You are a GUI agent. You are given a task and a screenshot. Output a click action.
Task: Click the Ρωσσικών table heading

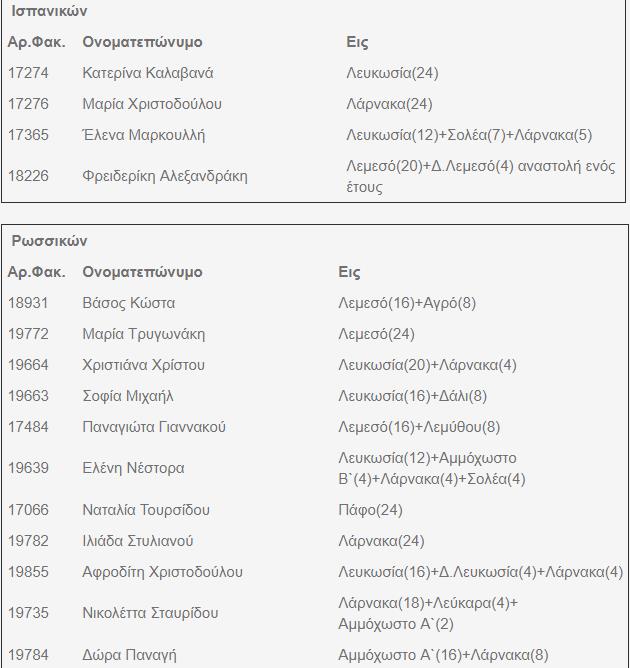[49, 241]
